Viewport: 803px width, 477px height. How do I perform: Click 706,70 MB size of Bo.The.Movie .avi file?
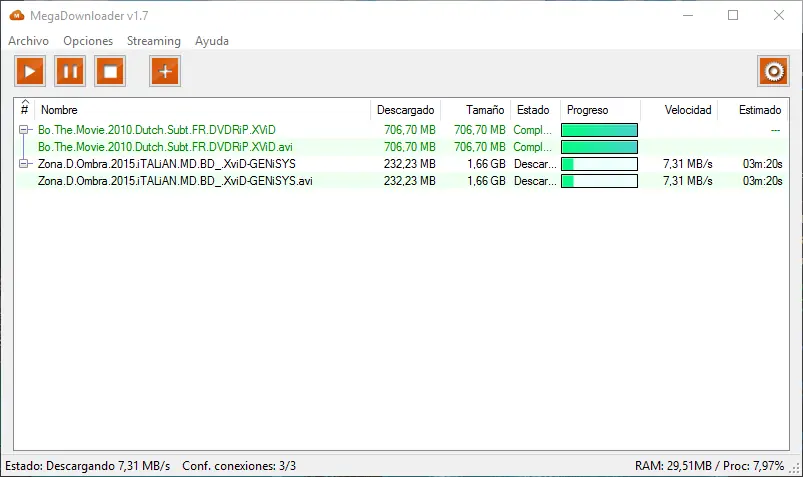click(480, 147)
